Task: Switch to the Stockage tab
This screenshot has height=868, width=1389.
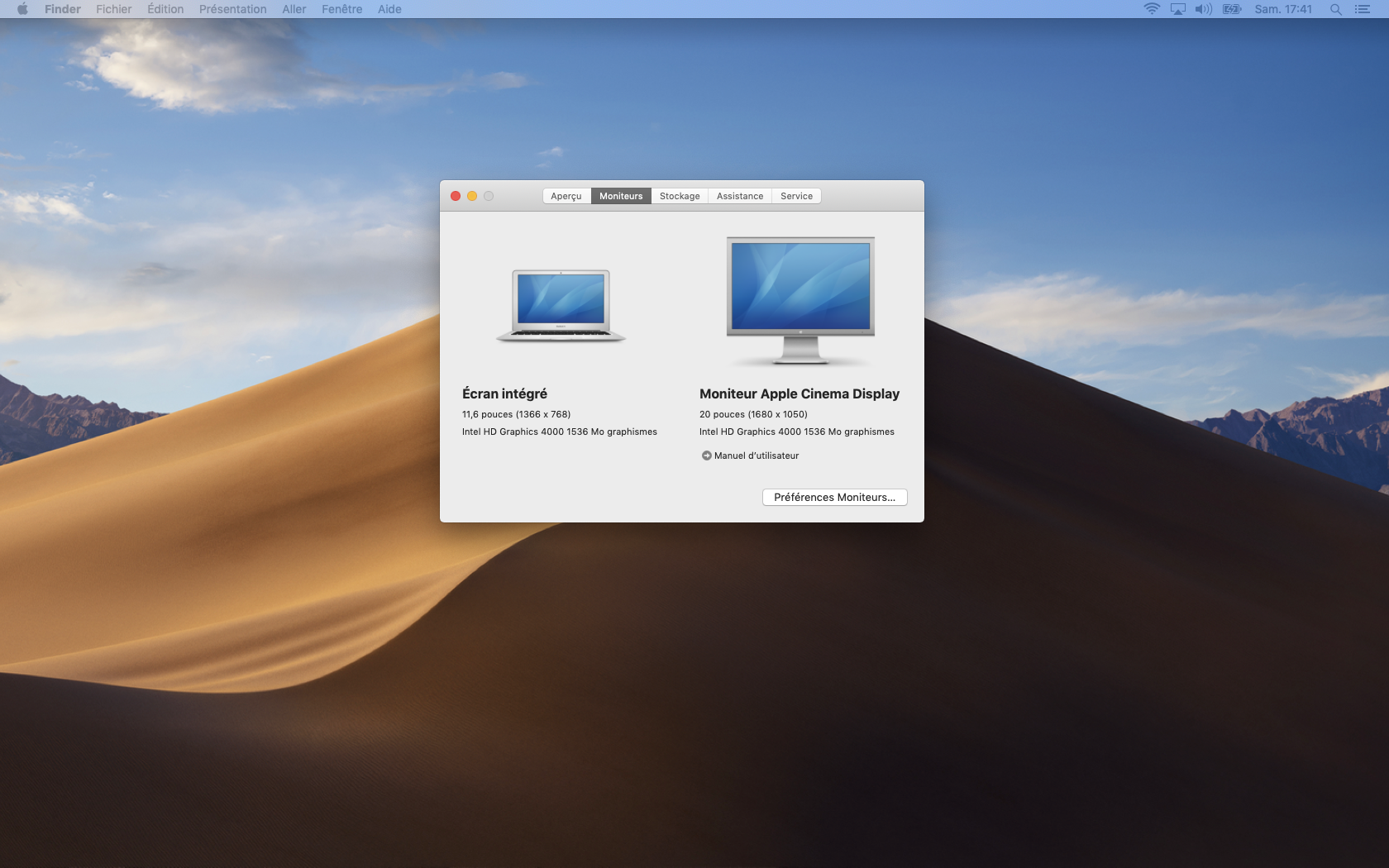Action: coord(680,196)
